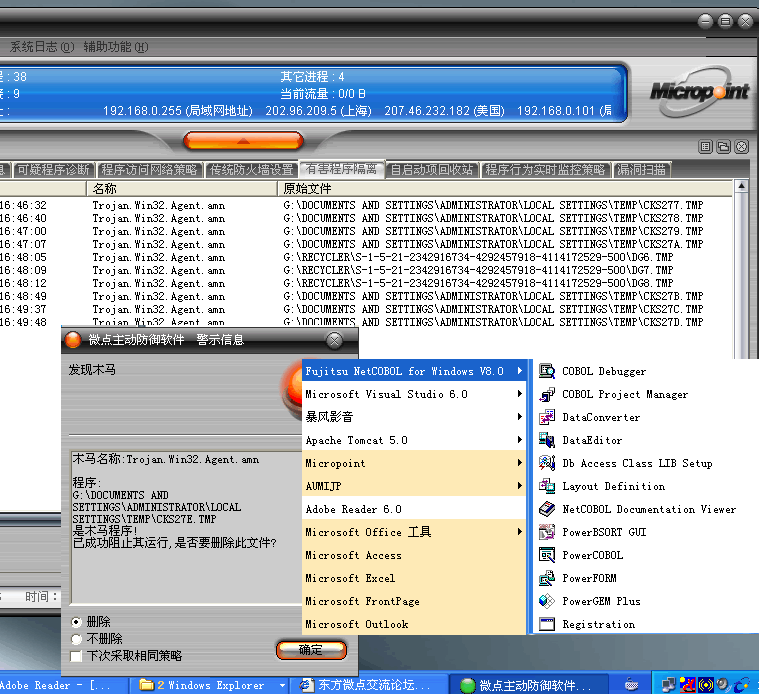The height and width of the screenshot is (694, 759).
Task: Open Registration icon in submenu
Action: 546,624
